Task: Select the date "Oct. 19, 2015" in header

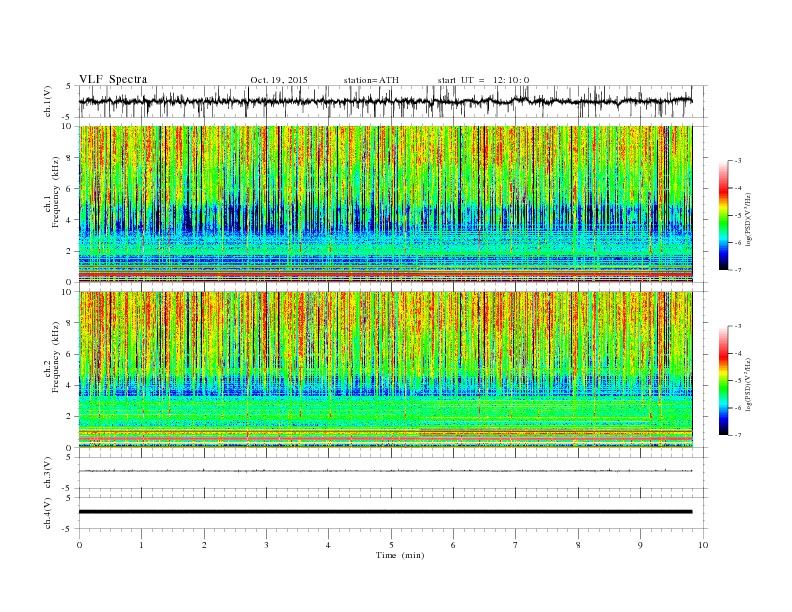Action: click(279, 80)
